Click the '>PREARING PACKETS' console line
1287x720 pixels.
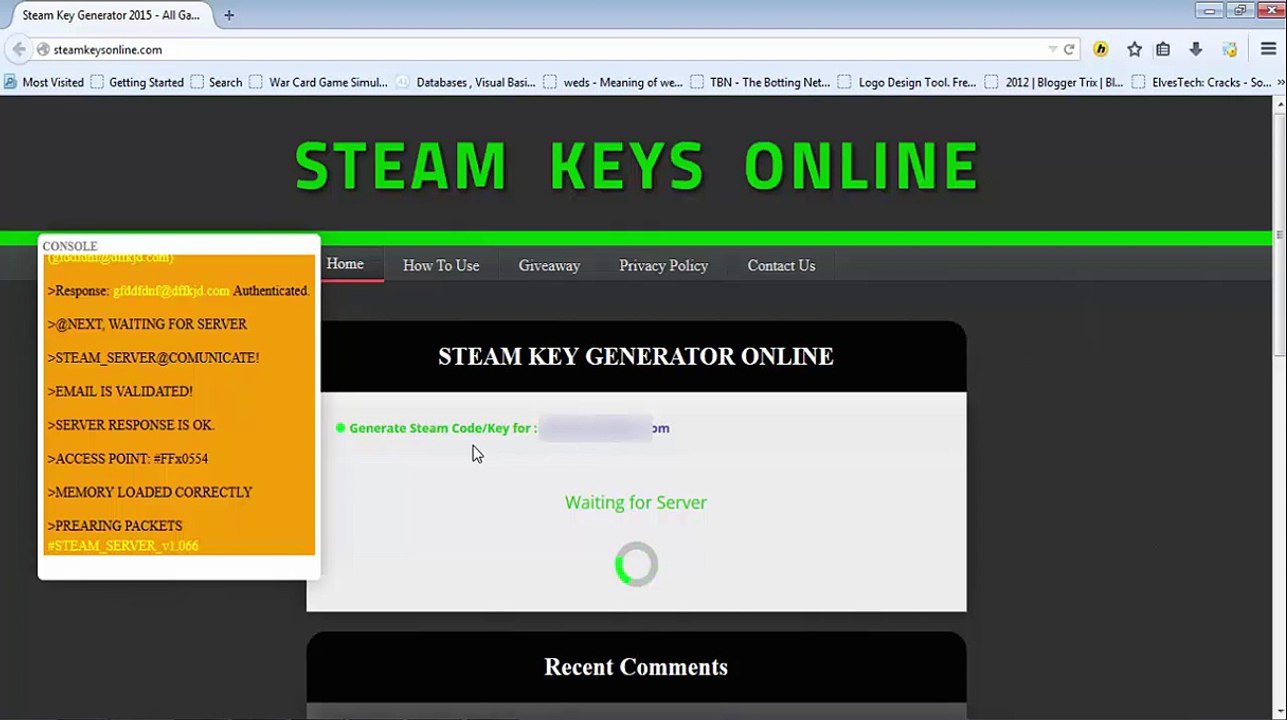115,525
